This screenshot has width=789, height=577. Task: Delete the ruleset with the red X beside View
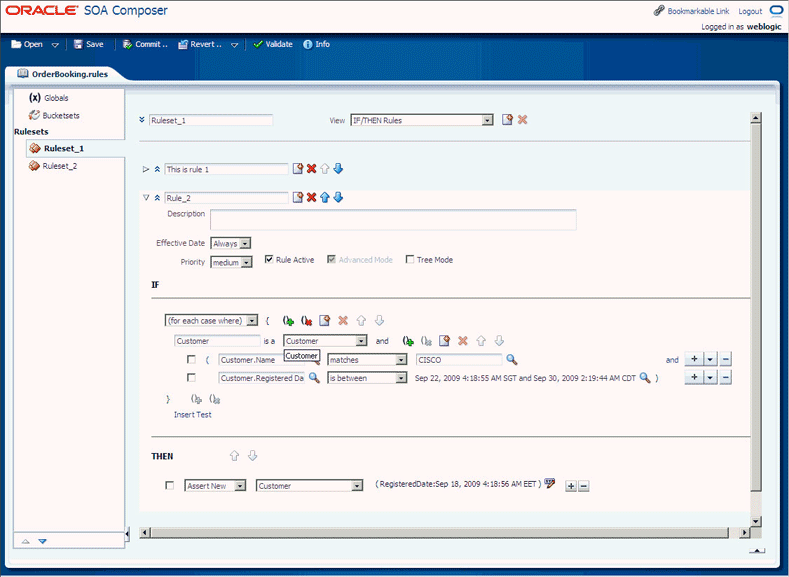523,120
